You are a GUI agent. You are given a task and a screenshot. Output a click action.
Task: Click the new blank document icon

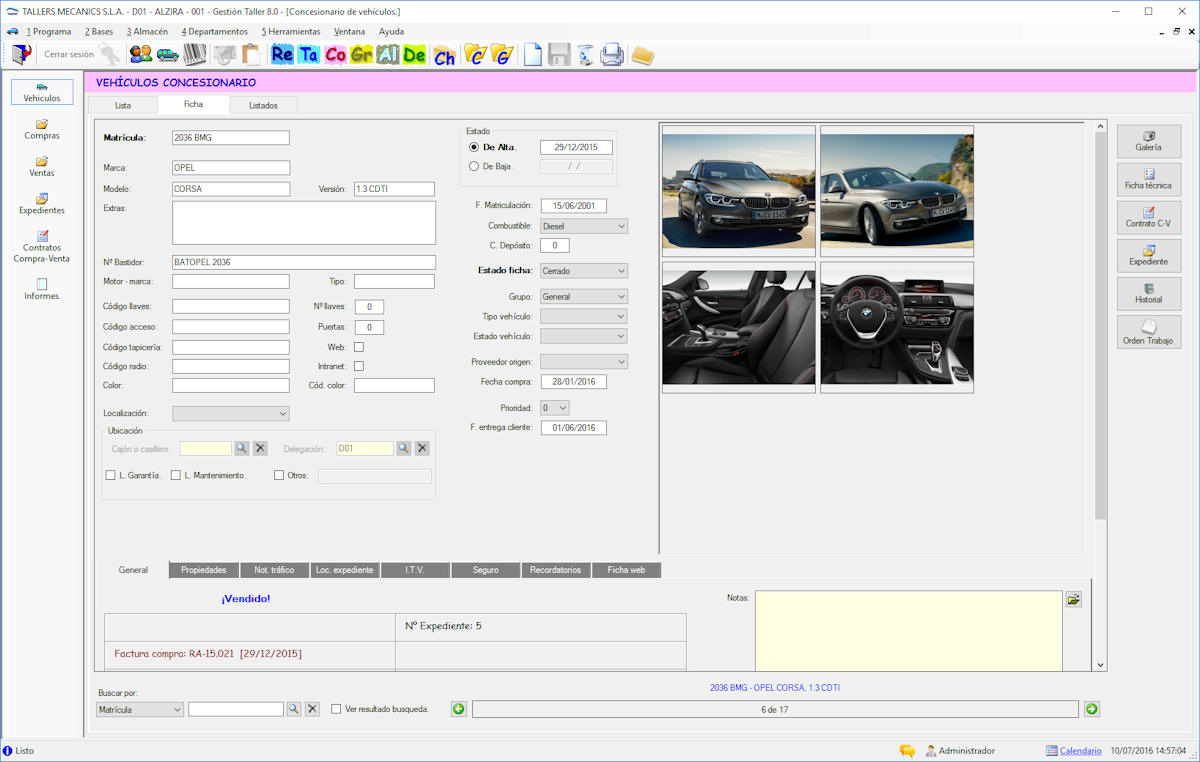point(533,54)
